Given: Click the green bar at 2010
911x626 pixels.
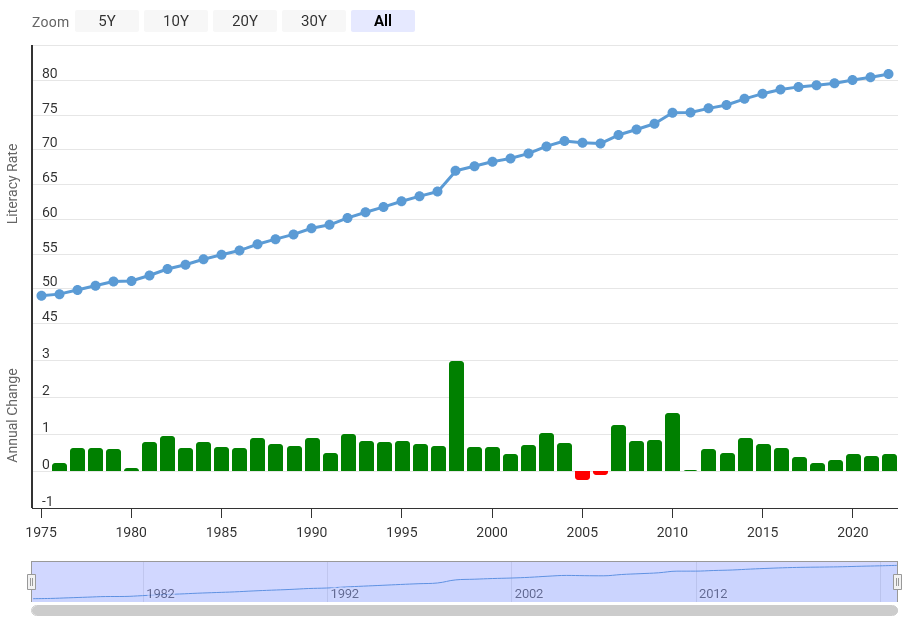Looking at the screenshot, I should coord(672,442).
